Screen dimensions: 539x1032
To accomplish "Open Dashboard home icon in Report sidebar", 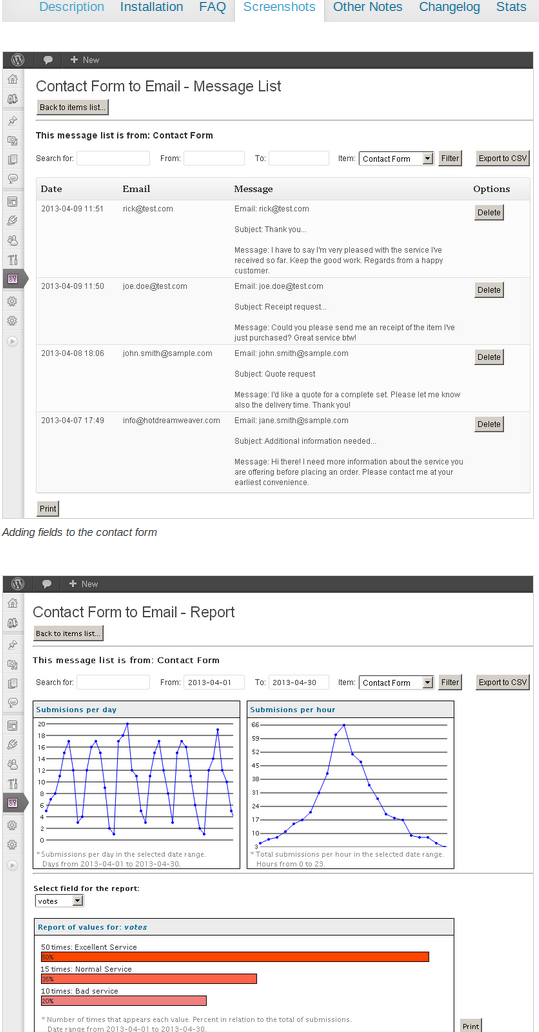I will pyautogui.click(x=13, y=603).
